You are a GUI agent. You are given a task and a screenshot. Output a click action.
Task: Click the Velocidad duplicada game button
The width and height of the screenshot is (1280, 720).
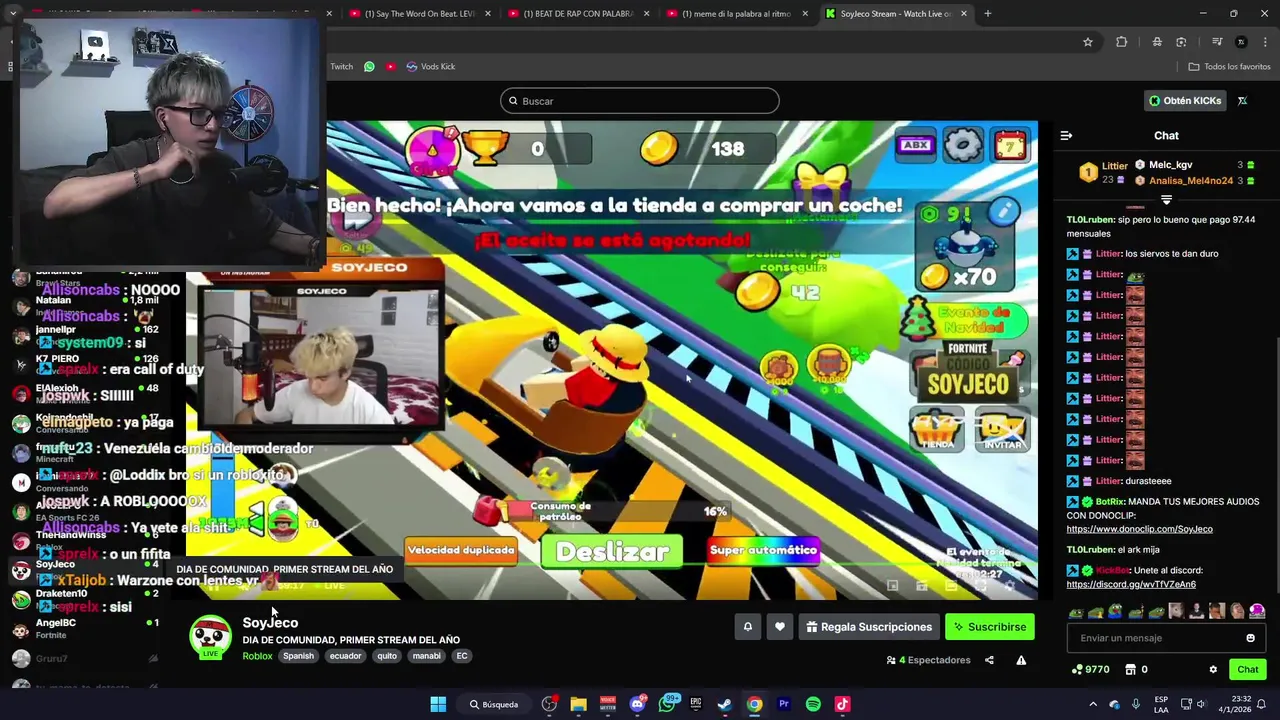tap(461, 550)
